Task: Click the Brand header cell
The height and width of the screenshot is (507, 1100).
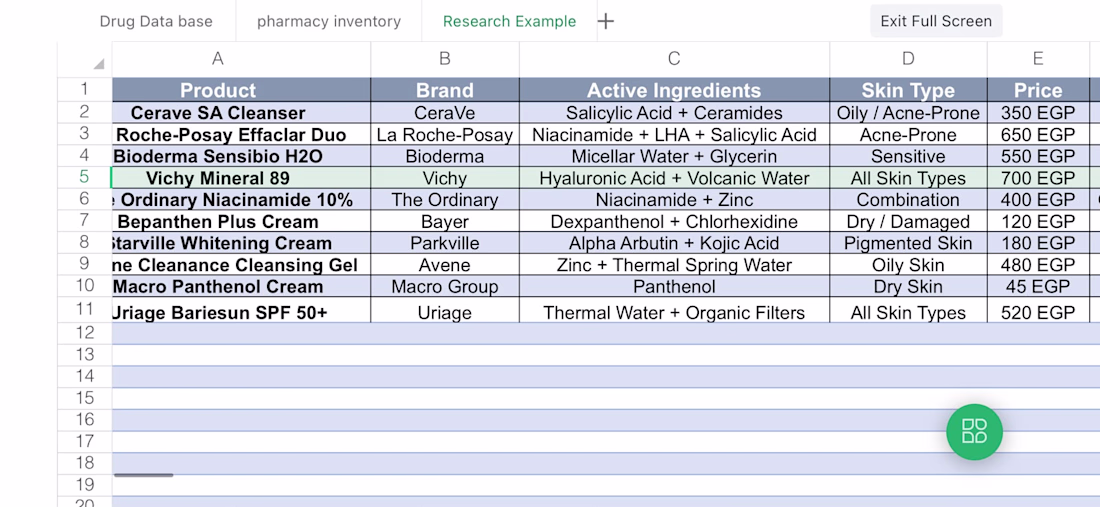Action: 445,90
